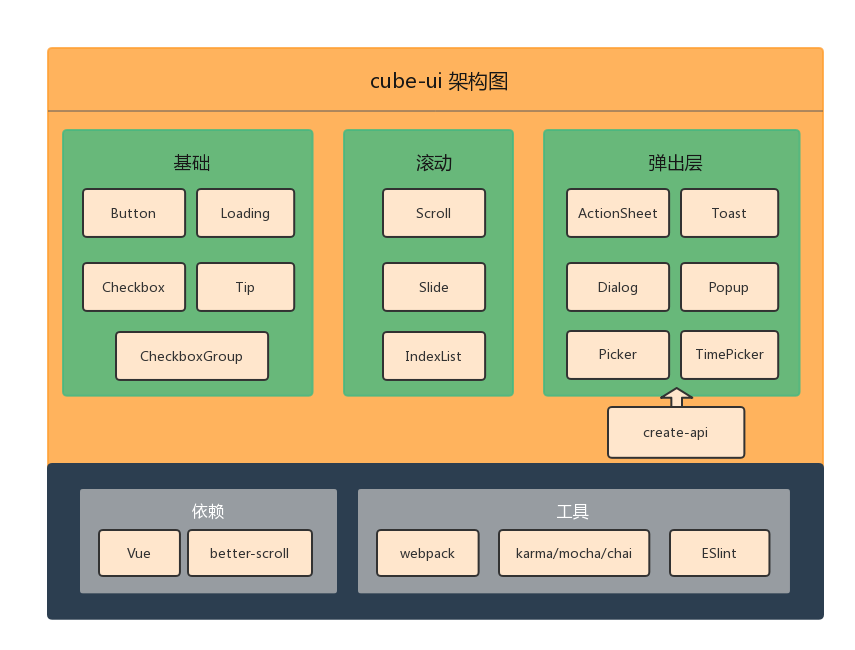Click the 弹出层 section heading
Viewport: 855px width, 650px height.
click(x=675, y=162)
